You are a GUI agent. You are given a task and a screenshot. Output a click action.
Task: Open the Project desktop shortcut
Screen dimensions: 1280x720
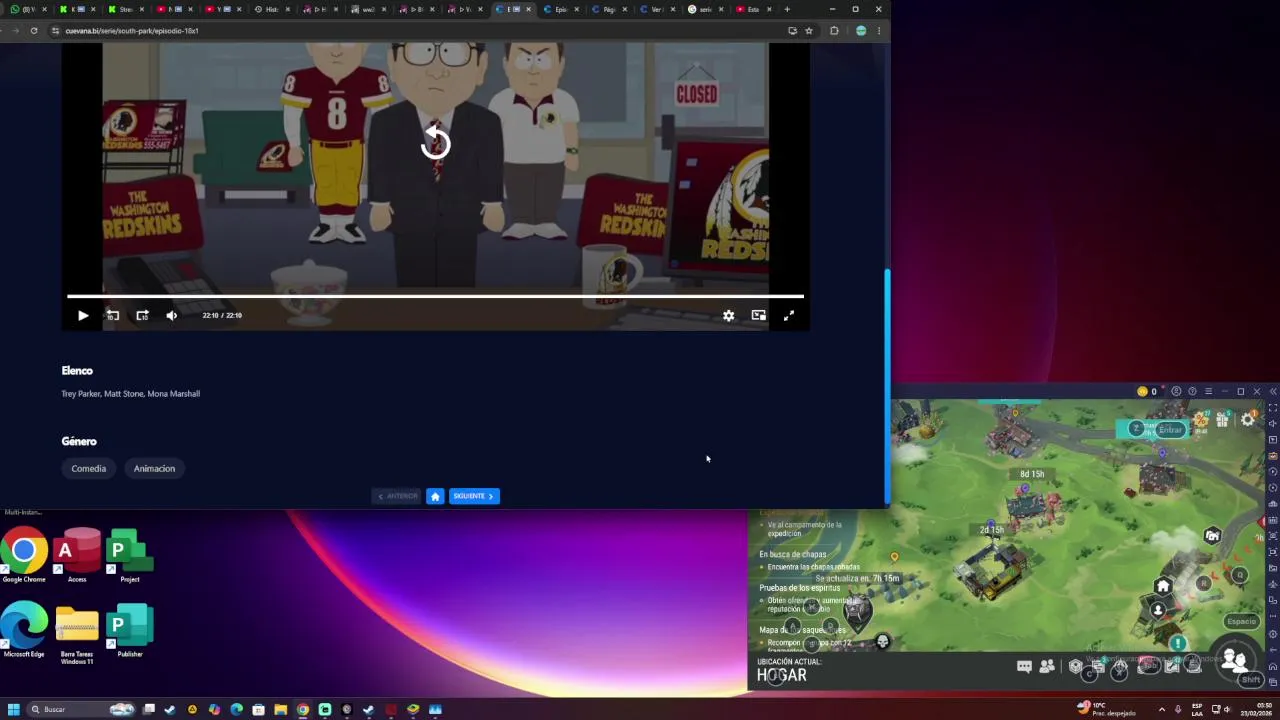(x=129, y=555)
